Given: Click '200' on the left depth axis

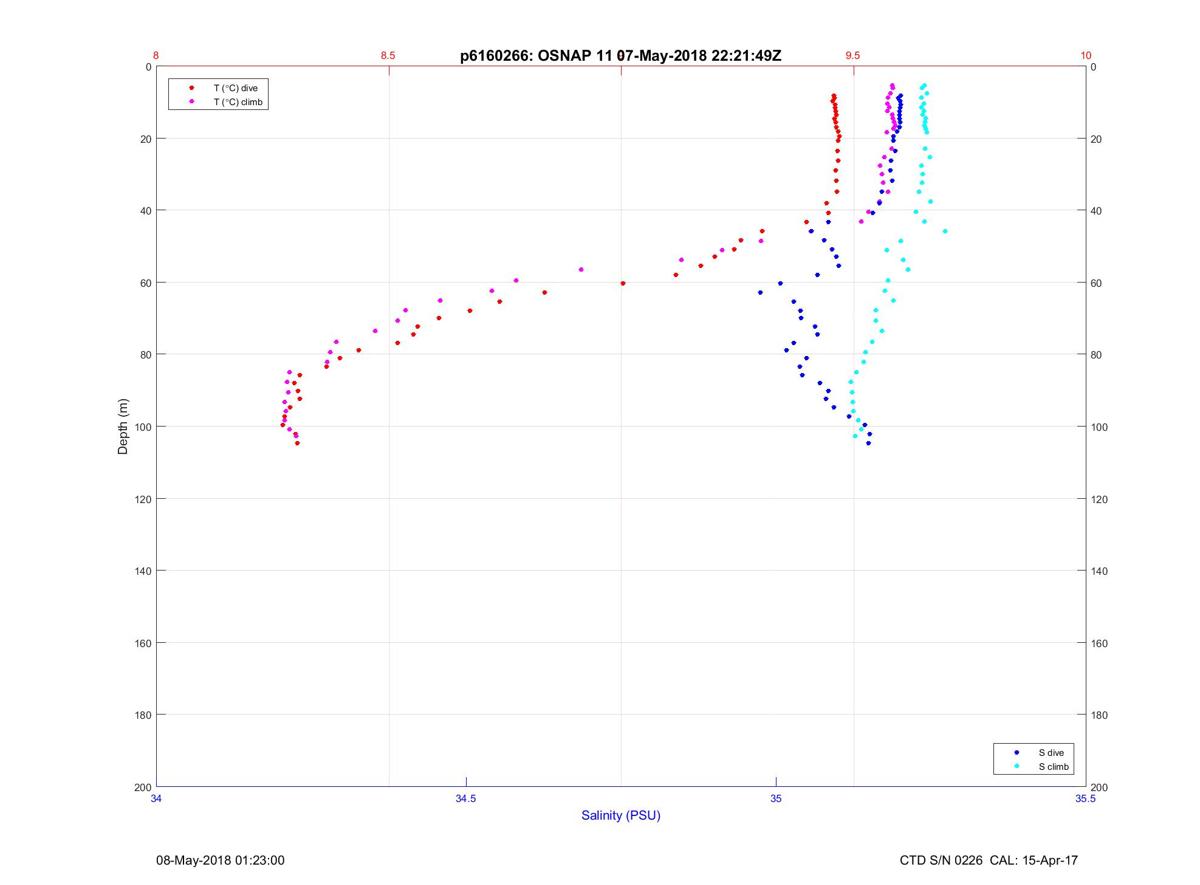Looking at the screenshot, I should click(x=142, y=787).
